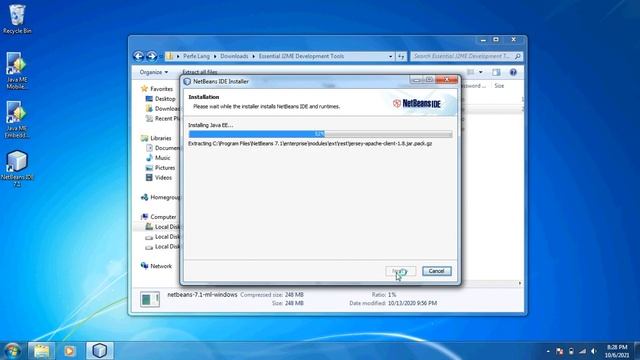This screenshot has width=640, height=360.
Task: Open the Organize menu in Explorer
Action: point(153,72)
